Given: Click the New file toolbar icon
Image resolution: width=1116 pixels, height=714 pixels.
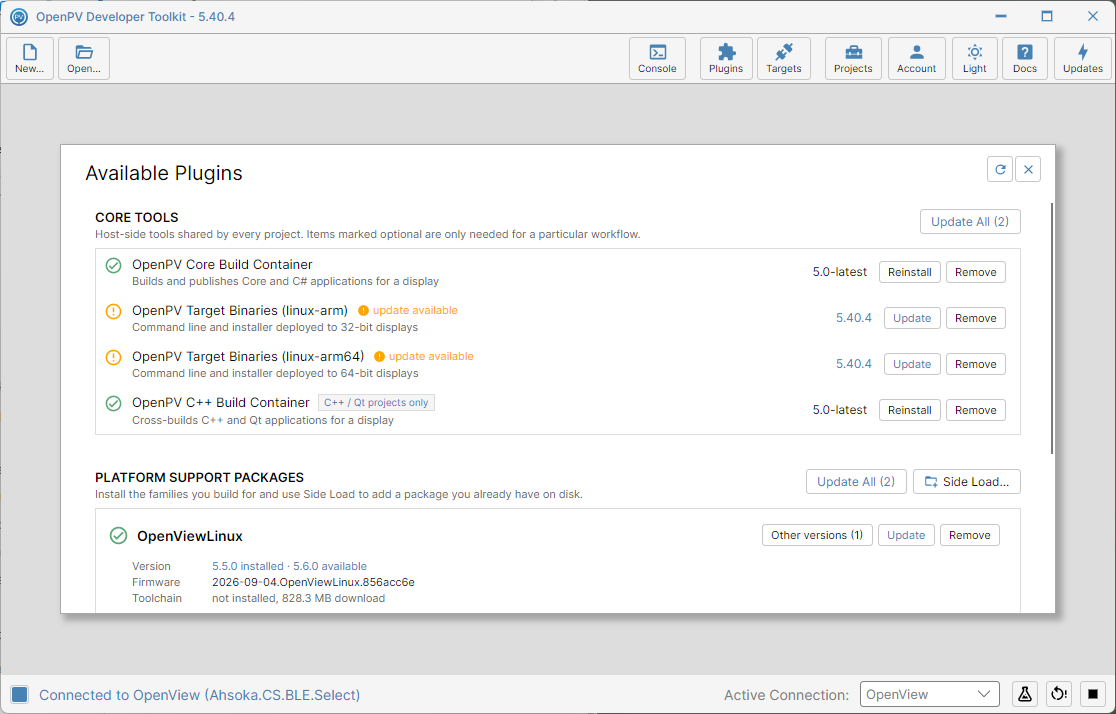Looking at the screenshot, I should (x=30, y=58).
